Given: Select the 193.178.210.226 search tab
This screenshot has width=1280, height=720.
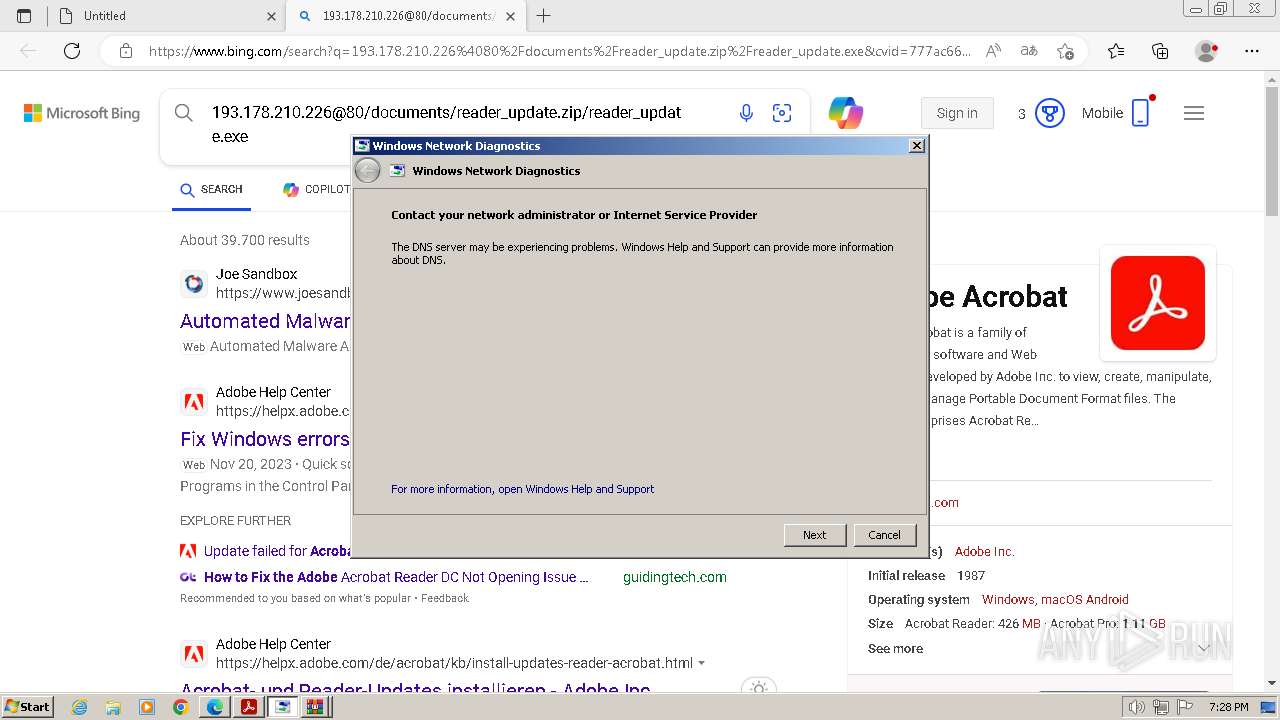Looking at the screenshot, I should click(406, 16).
